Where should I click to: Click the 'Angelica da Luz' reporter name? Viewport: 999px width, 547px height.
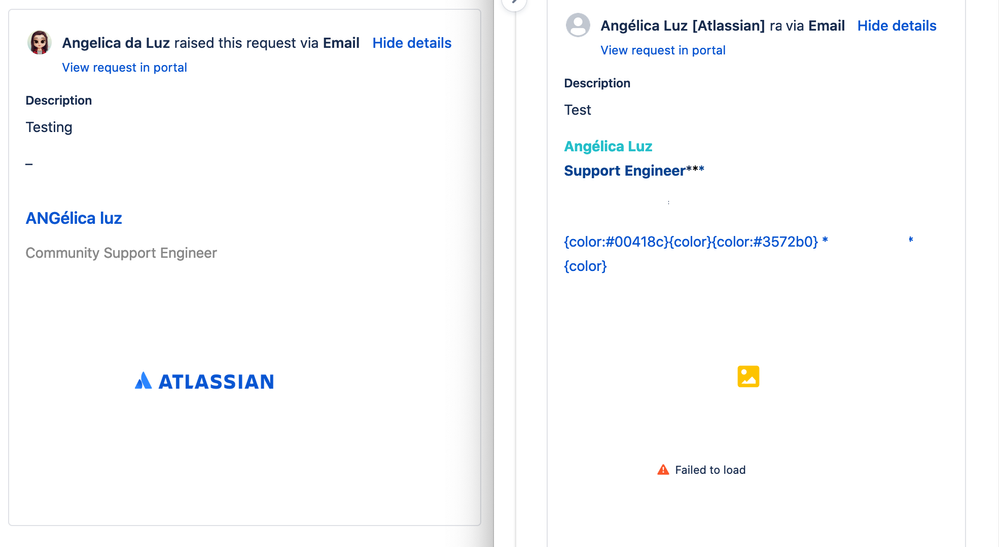pyautogui.click(x=116, y=43)
